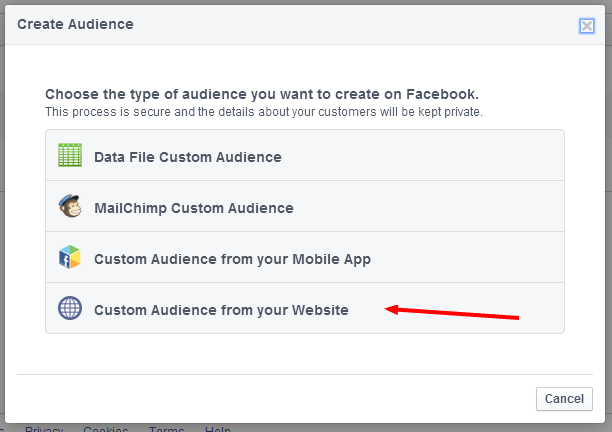Click the 'Choose the type of audience' heading

[x=262, y=94]
